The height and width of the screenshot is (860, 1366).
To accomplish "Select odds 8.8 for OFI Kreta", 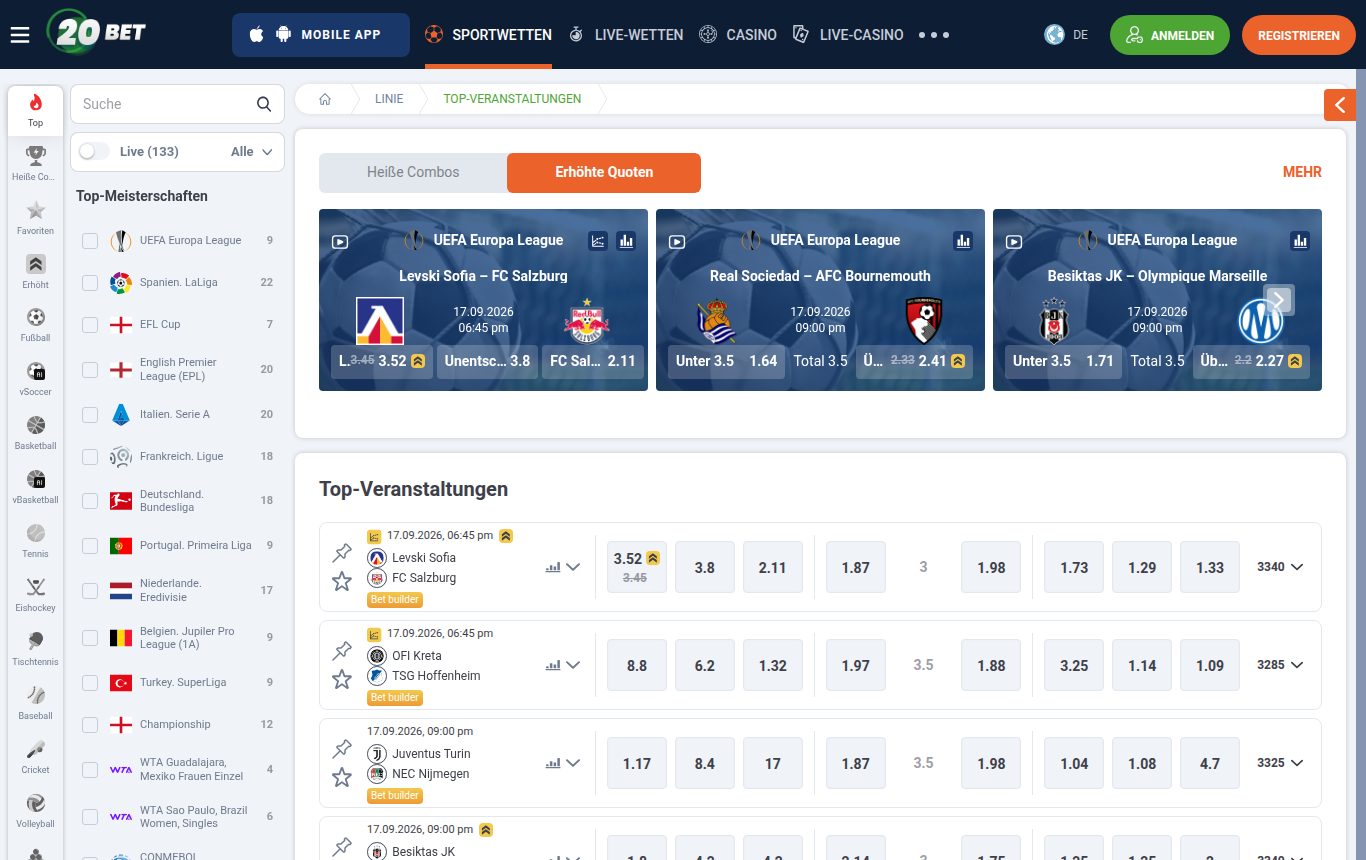I will pos(637,665).
